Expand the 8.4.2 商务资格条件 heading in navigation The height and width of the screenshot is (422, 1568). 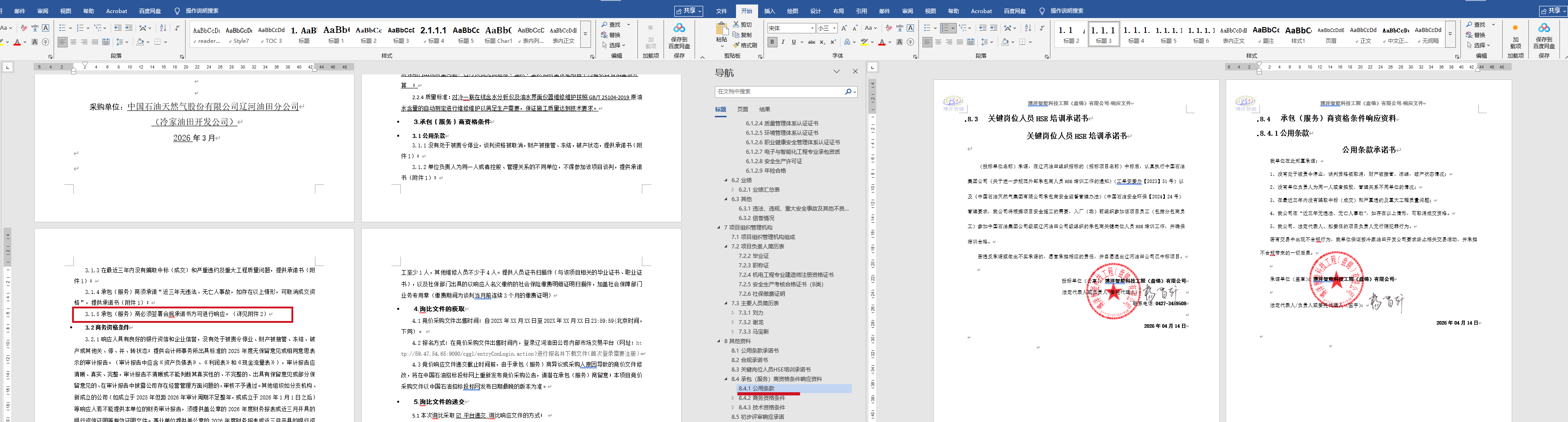tap(733, 398)
